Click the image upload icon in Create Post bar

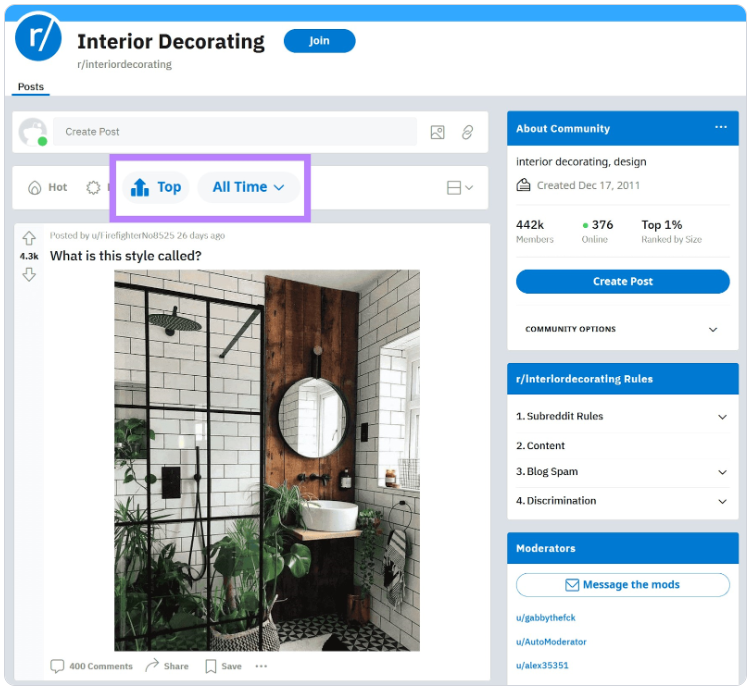point(437,132)
